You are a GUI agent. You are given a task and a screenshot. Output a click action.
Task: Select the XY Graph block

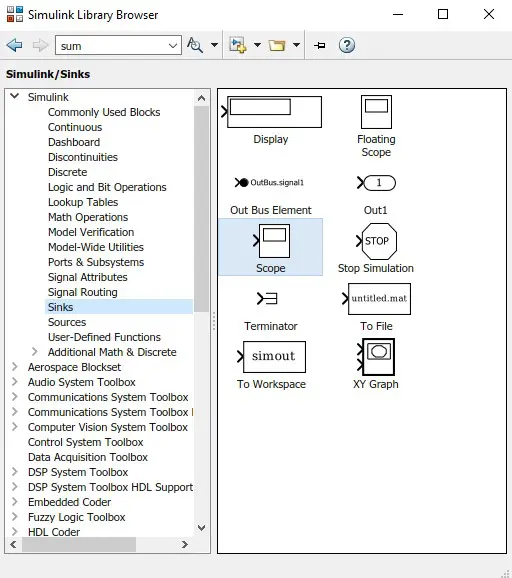[x=376, y=357]
